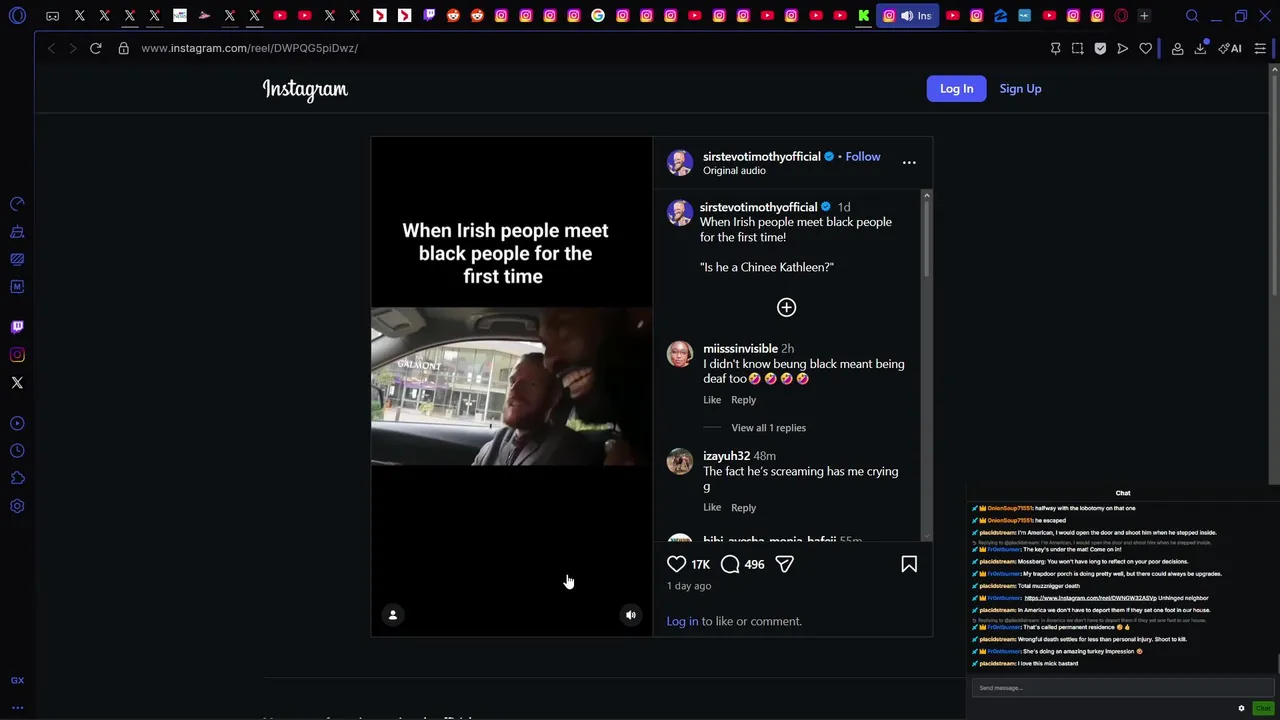The width and height of the screenshot is (1280, 720).
Task: Open chat settings gear icon
Action: click(1242, 708)
